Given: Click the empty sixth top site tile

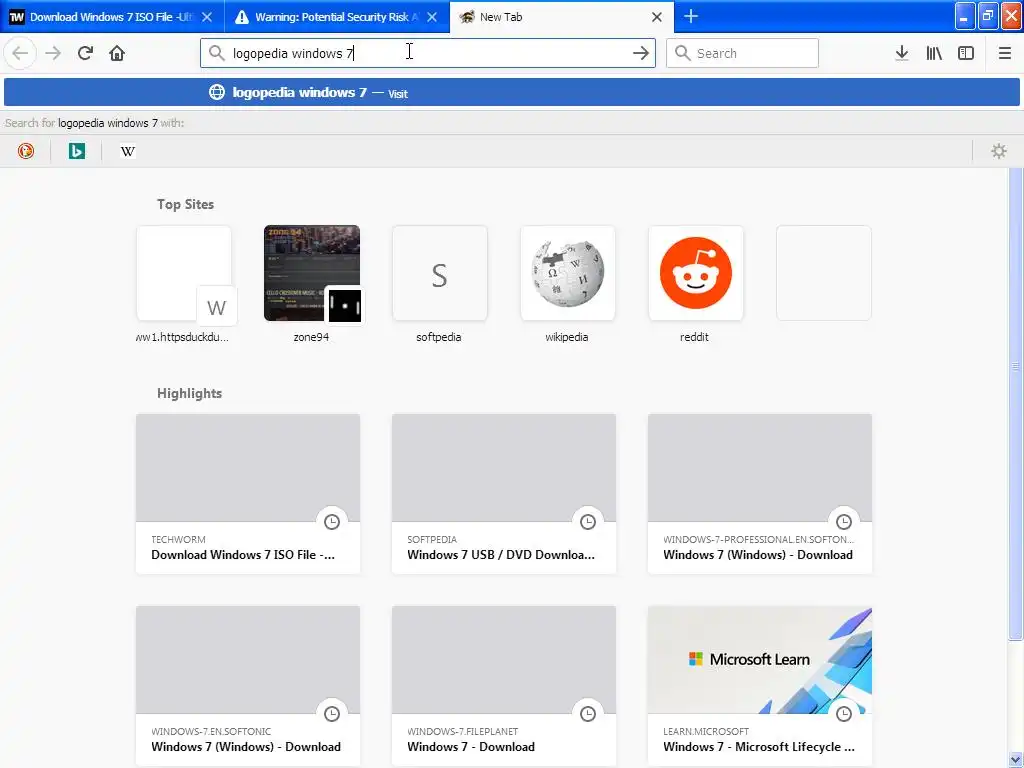Looking at the screenshot, I should tap(824, 273).
